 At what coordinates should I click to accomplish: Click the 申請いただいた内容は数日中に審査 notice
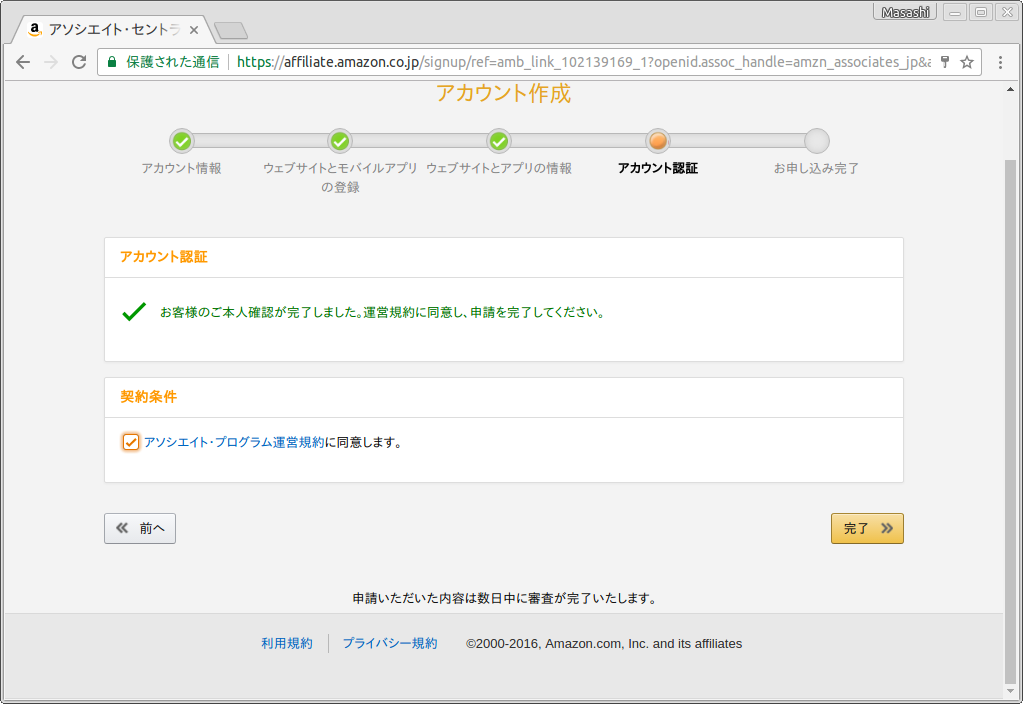tap(504, 598)
